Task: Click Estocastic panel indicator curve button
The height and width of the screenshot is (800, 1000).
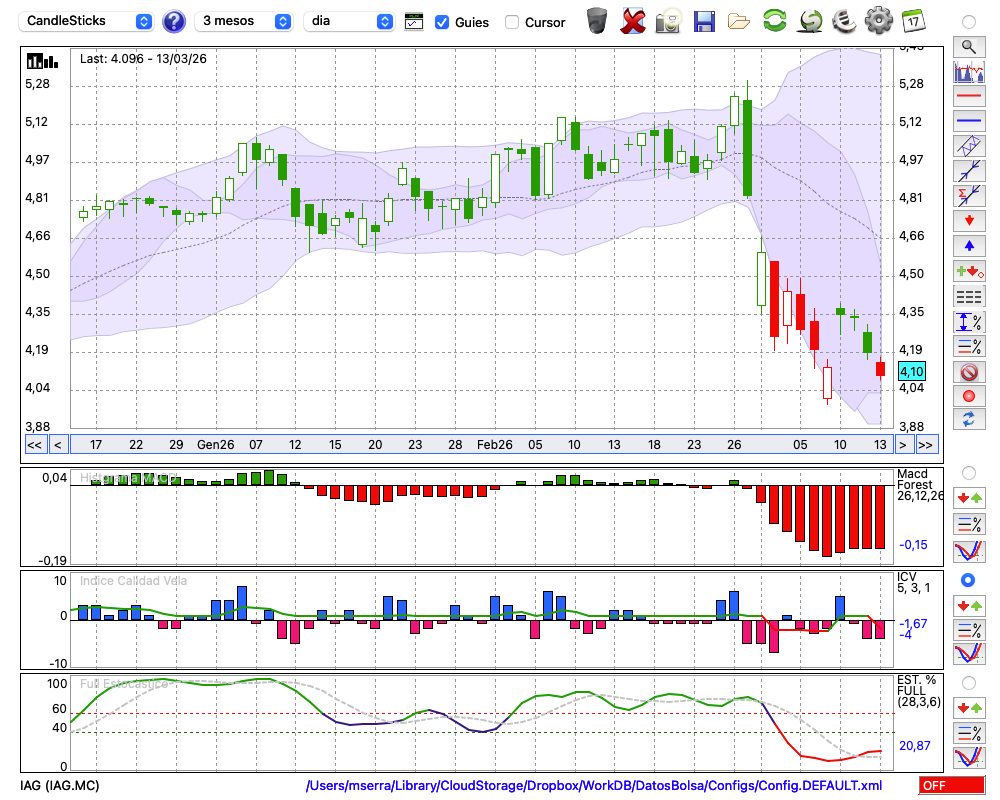Action: click(969, 758)
